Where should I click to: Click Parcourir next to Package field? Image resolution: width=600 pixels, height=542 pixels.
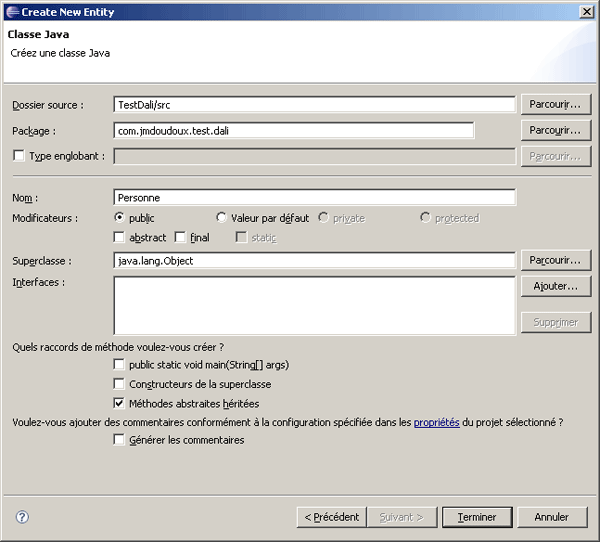coord(555,130)
